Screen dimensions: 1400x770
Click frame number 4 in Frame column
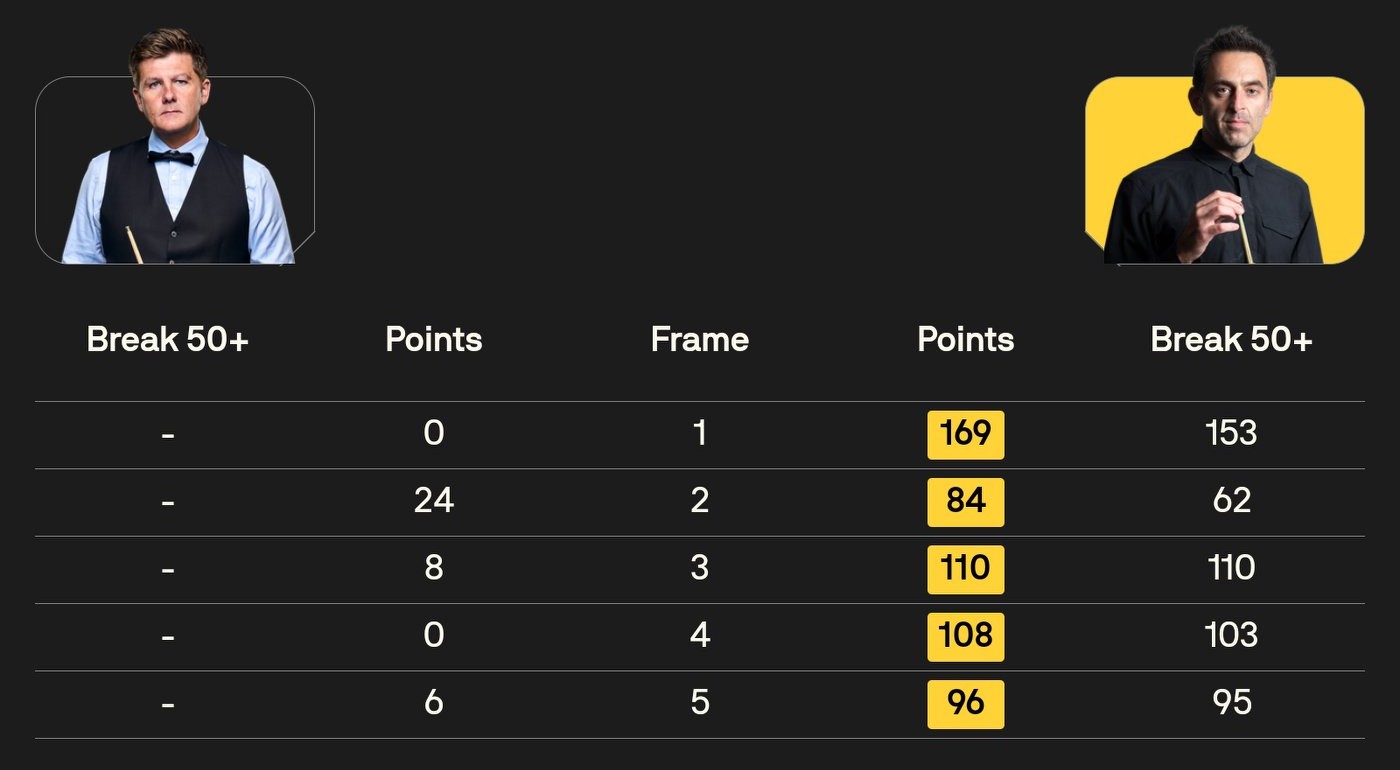pos(699,636)
